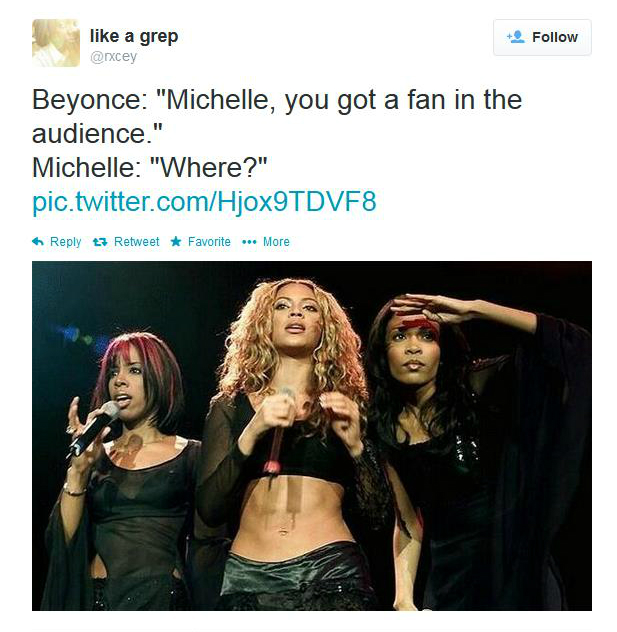Image resolution: width=617 pixels, height=632 pixels.
Task: Click the Reply arrow icon
Action: click(x=38, y=241)
